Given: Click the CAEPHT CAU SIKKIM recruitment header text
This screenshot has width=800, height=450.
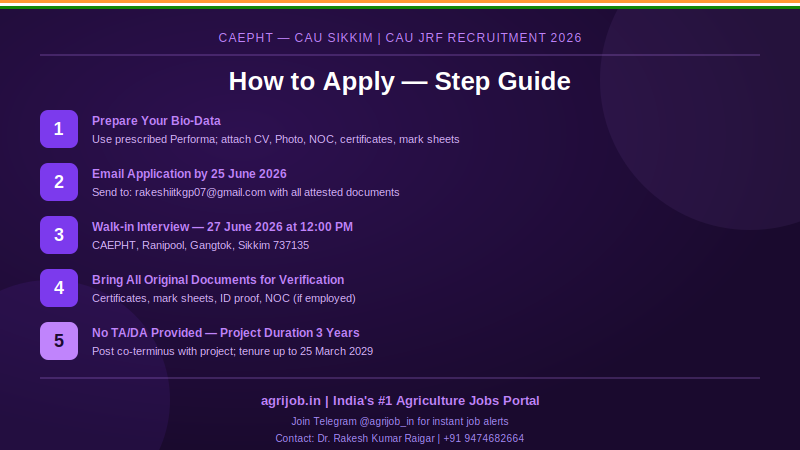Looking at the screenshot, I should tap(400, 38).
